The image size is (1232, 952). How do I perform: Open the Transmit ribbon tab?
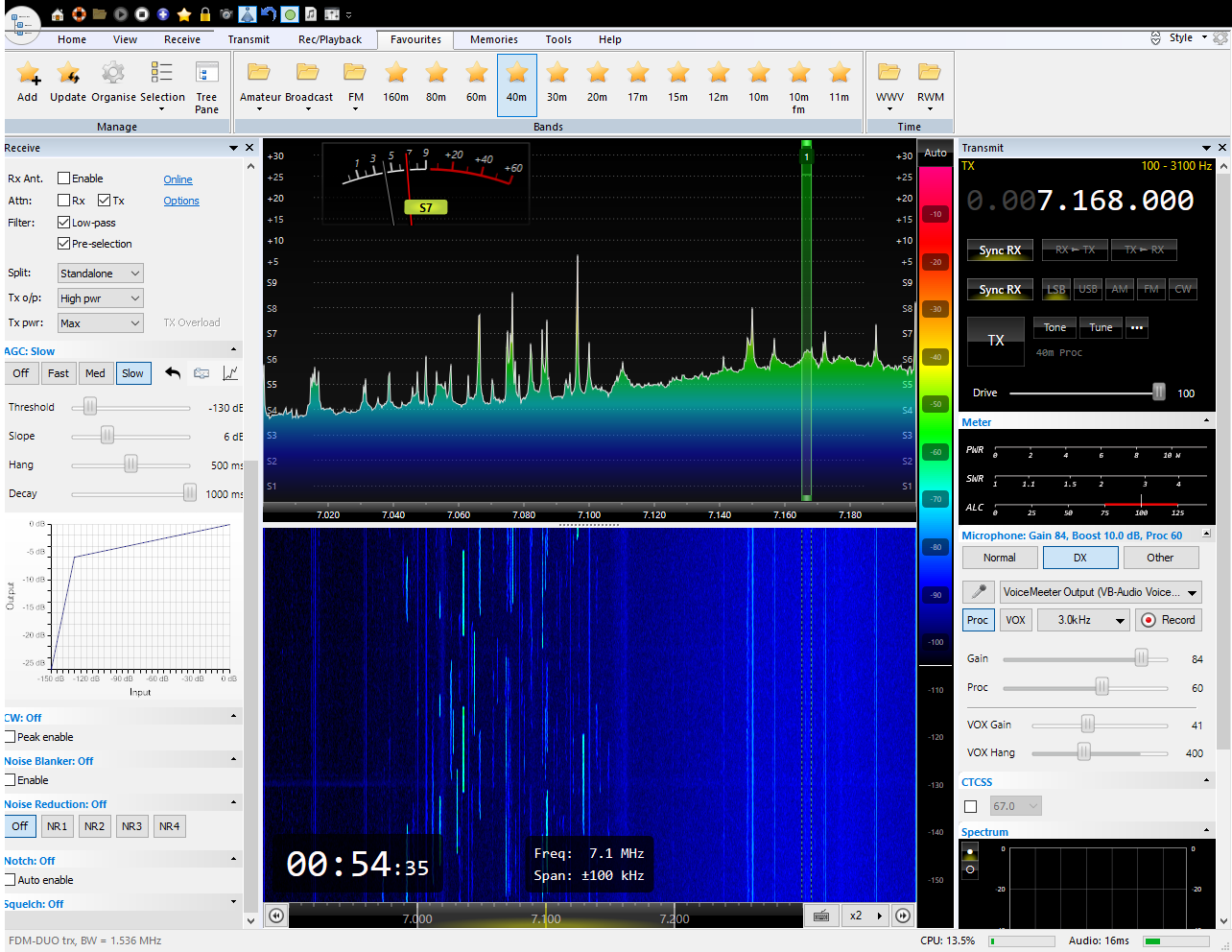(249, 39)
